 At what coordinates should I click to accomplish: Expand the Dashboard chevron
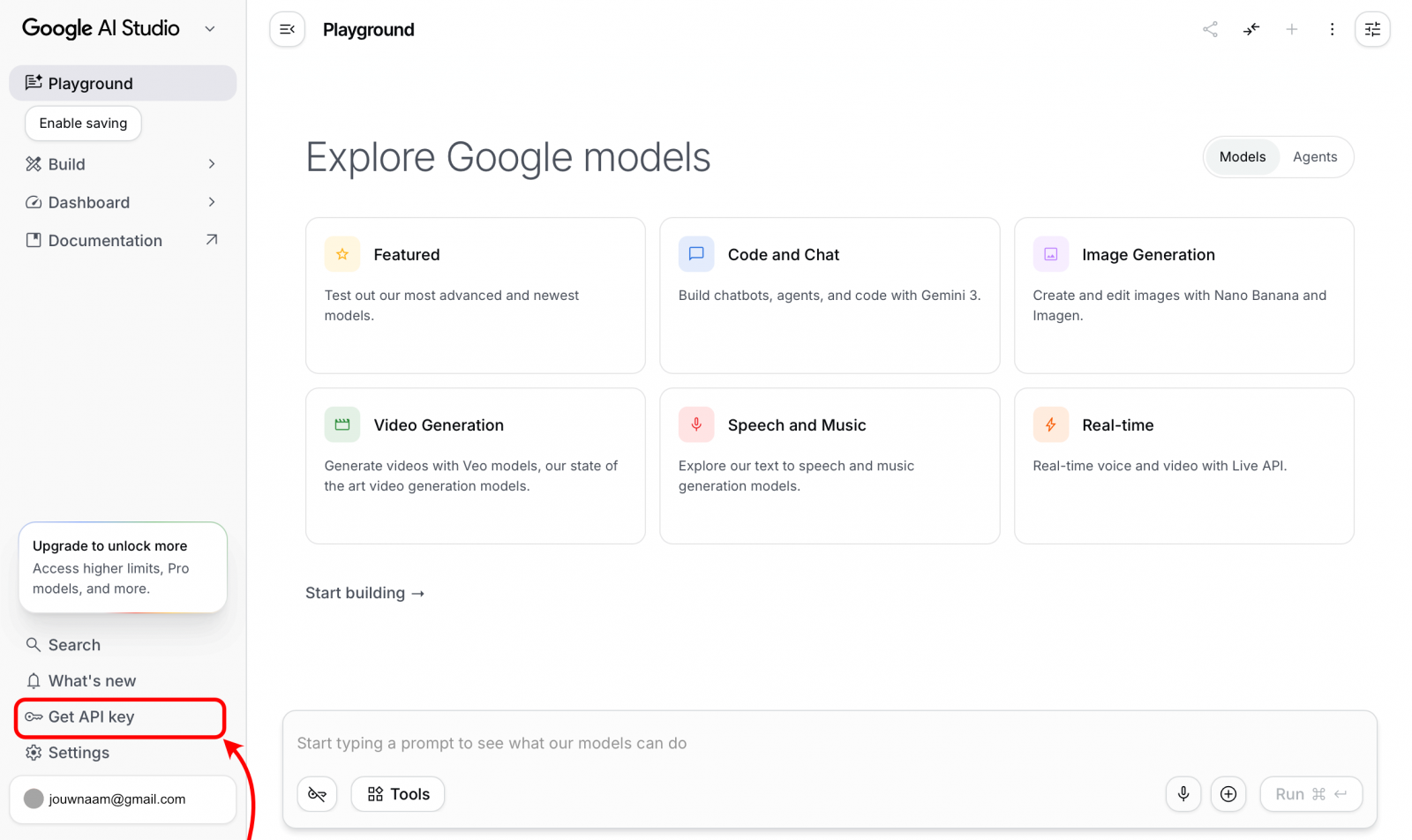(212, 202)
